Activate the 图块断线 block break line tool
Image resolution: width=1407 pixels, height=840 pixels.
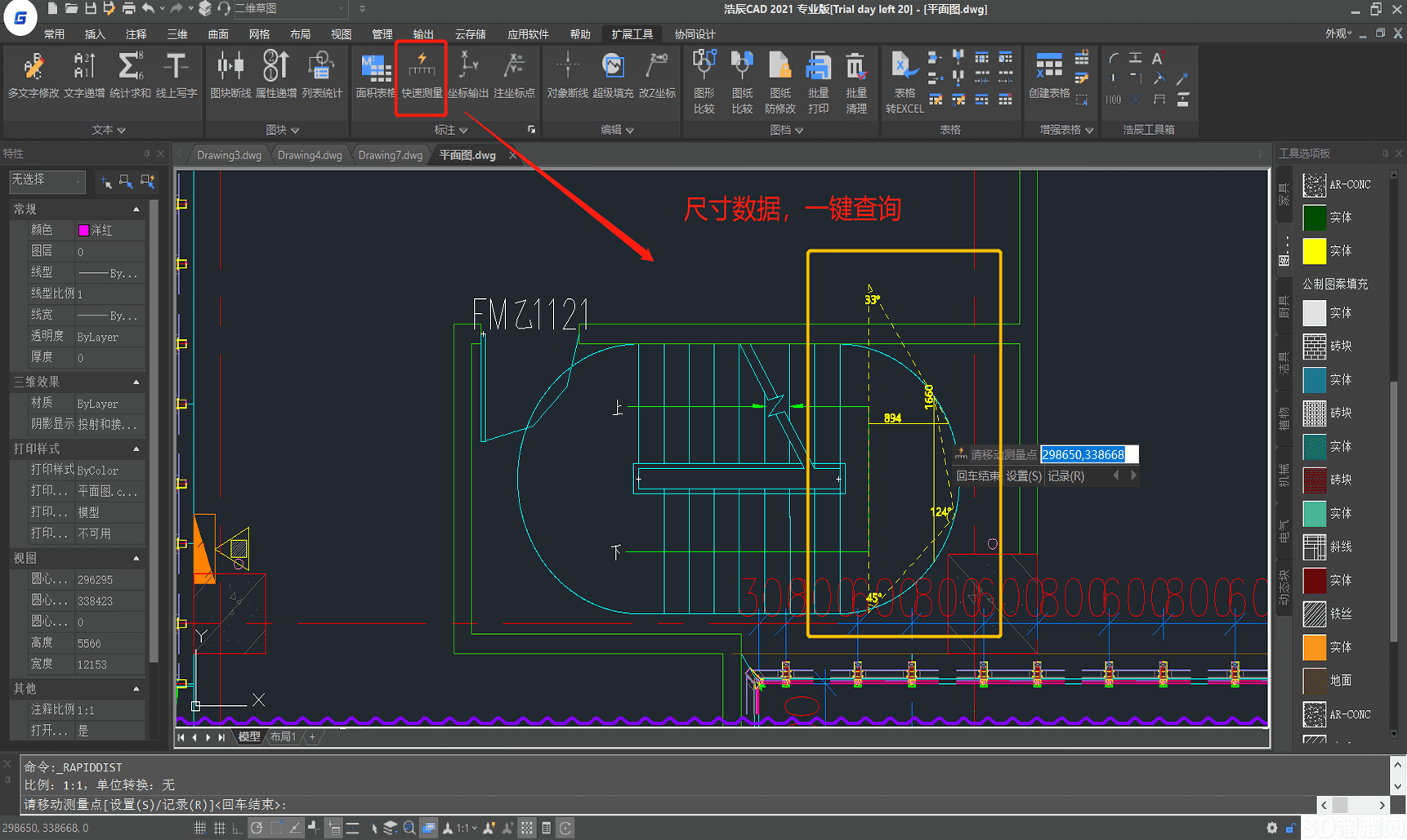click(x=230, y=75)
